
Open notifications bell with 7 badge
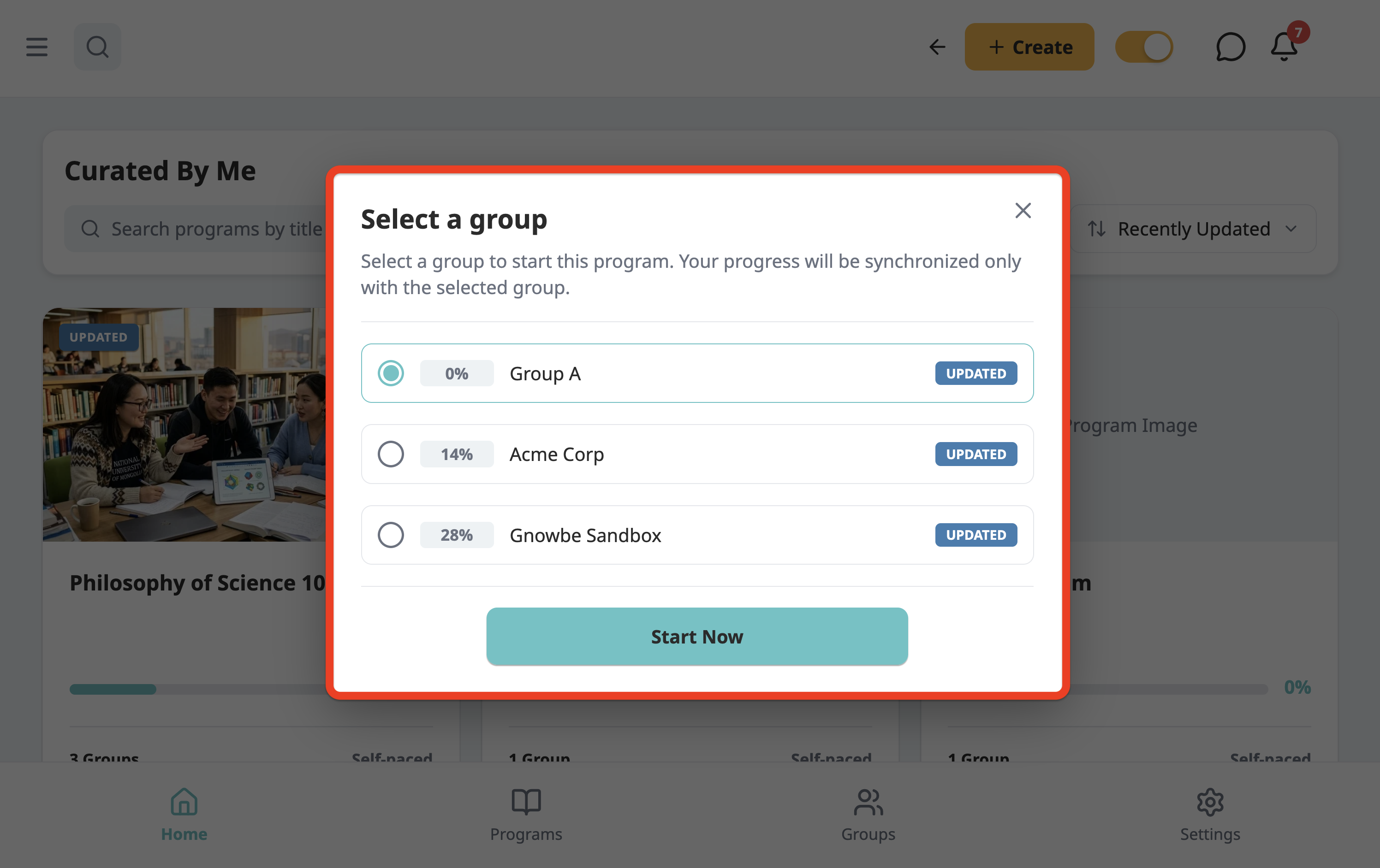coord(1284,46)
